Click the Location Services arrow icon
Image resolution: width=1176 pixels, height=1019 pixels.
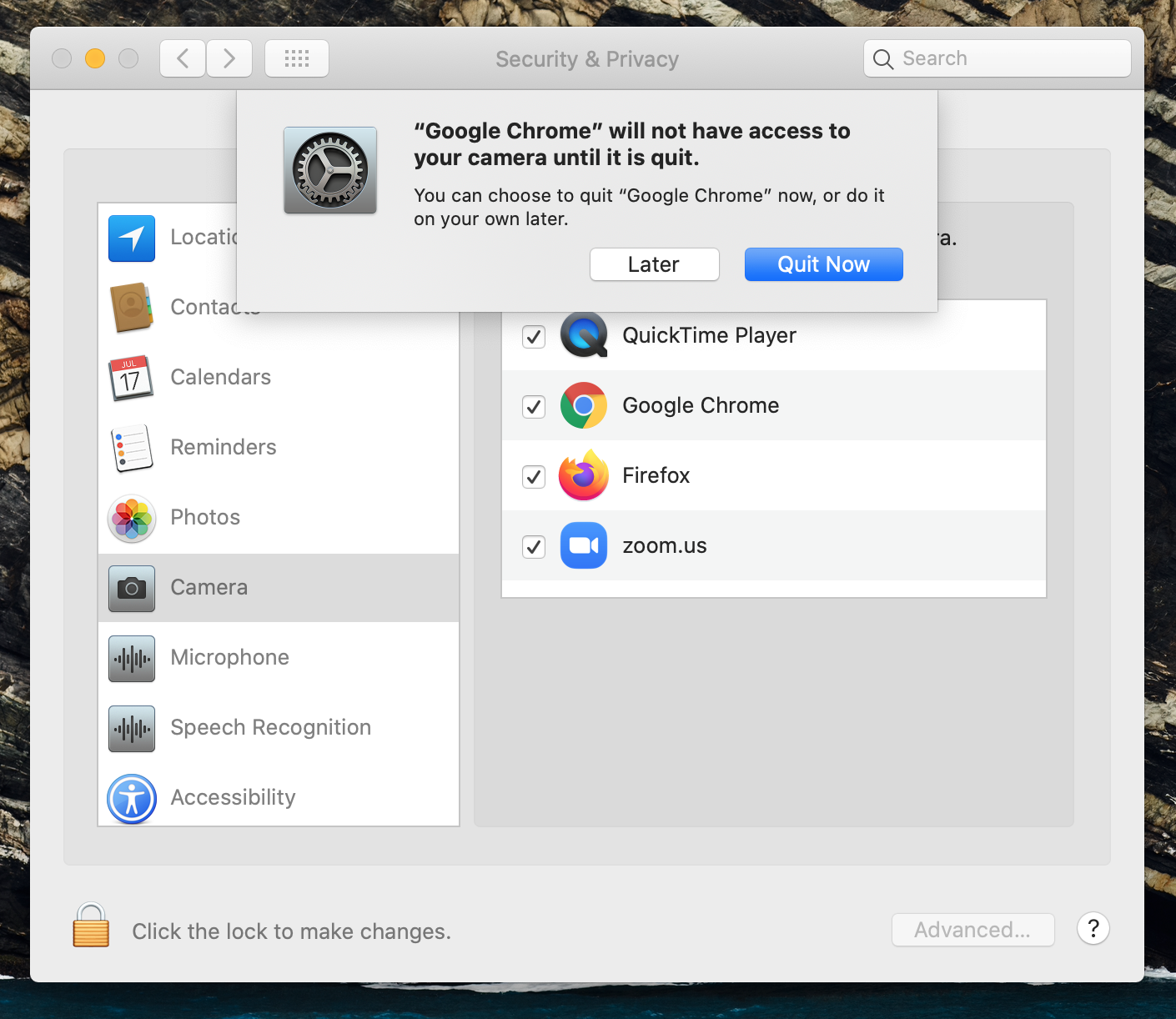tap(132, 238)
